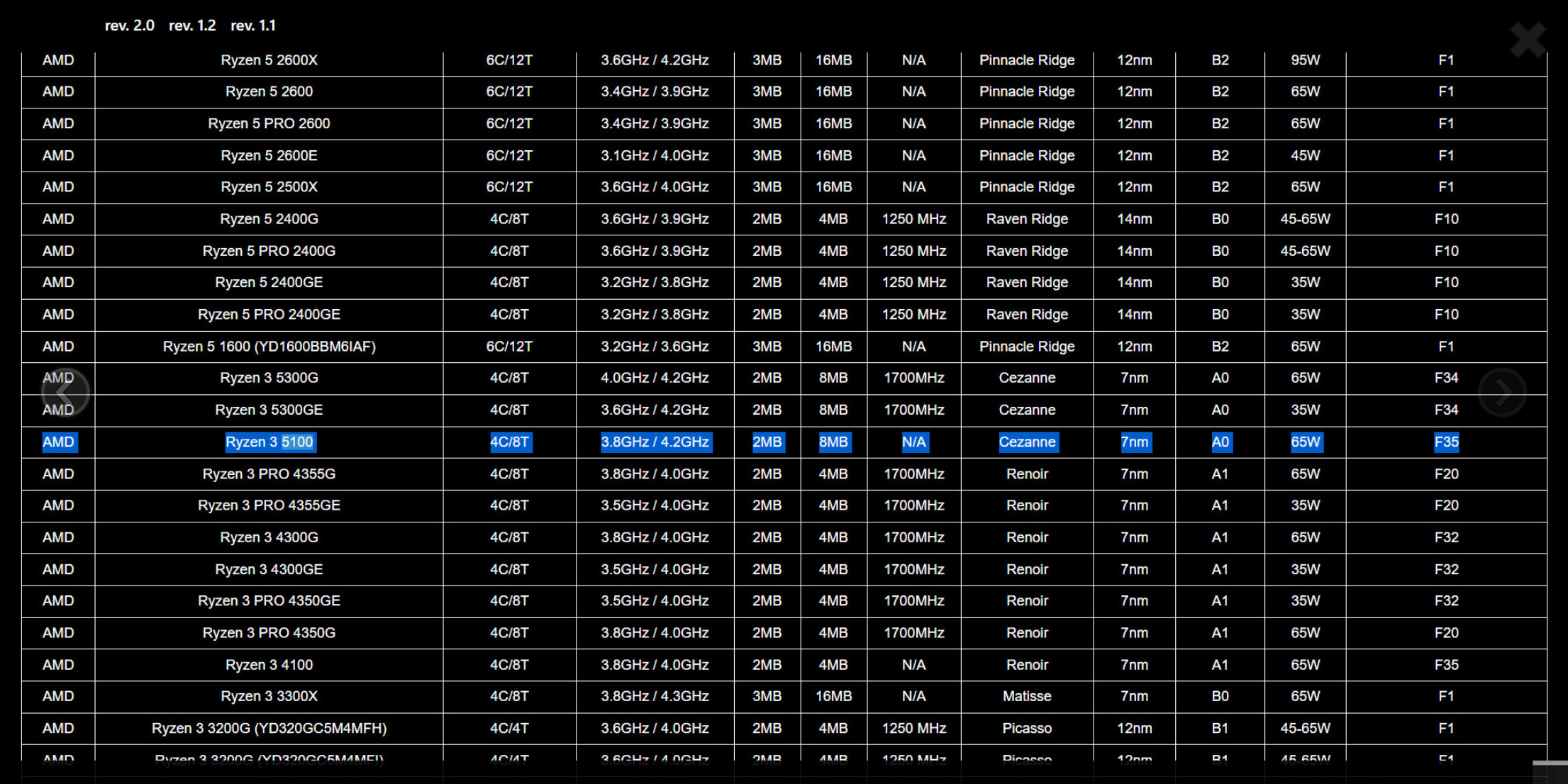Click the Ryzen 3 5300GE model cell
Viewport: 1568px width, 784px height.
269,410
